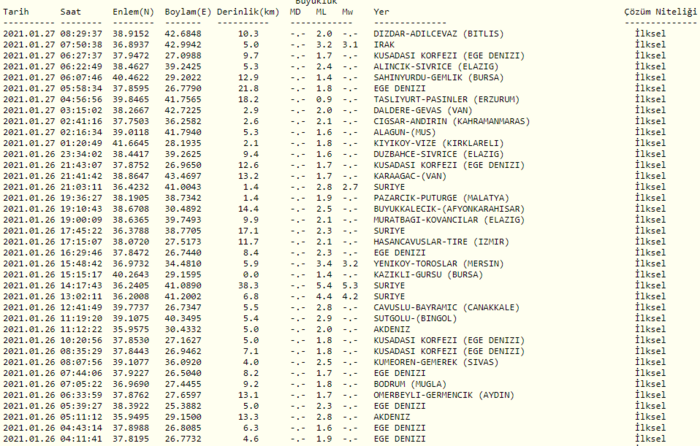Click the Yer column header
The height and width of the screenshot is (446, 700).
point(381,12)
